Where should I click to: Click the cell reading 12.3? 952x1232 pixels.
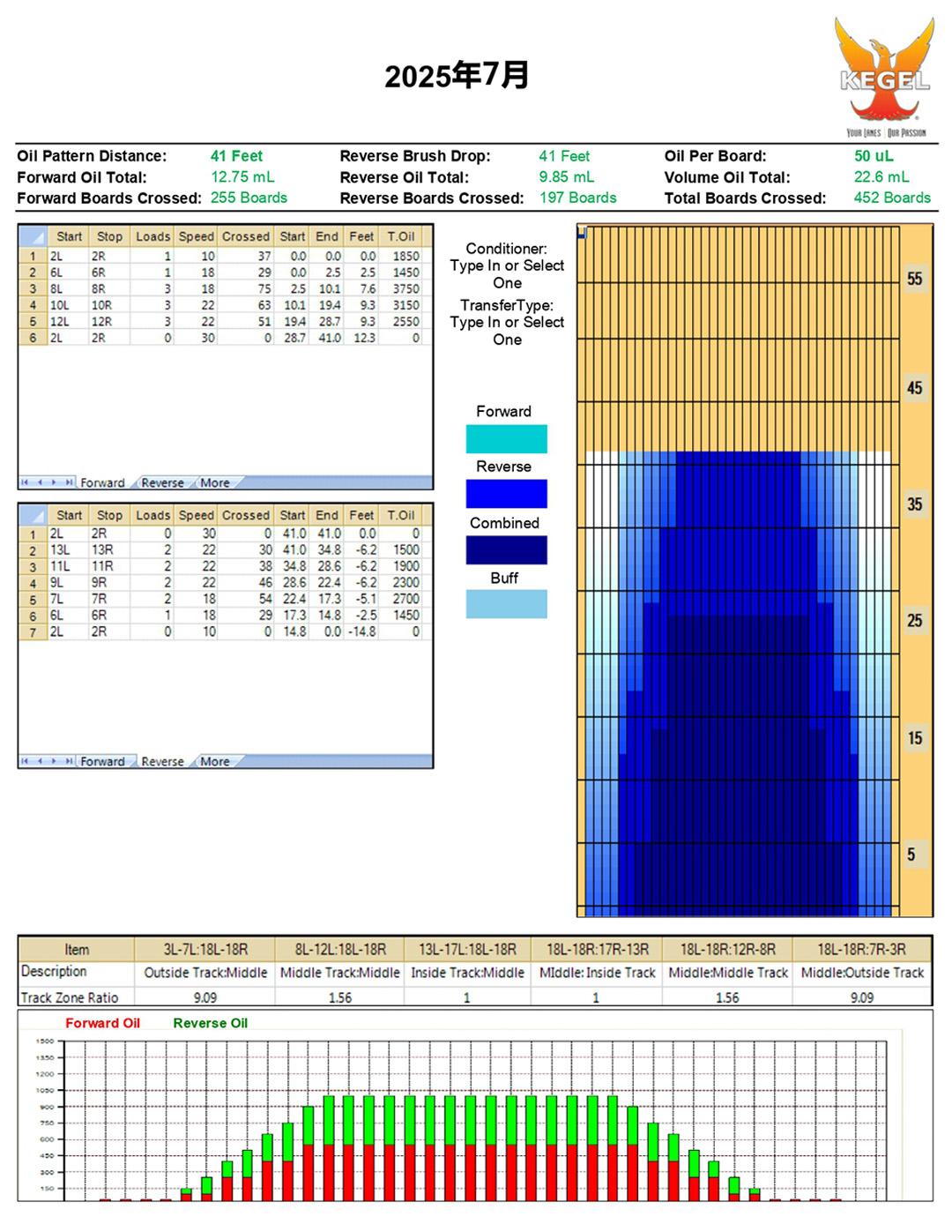361,338
